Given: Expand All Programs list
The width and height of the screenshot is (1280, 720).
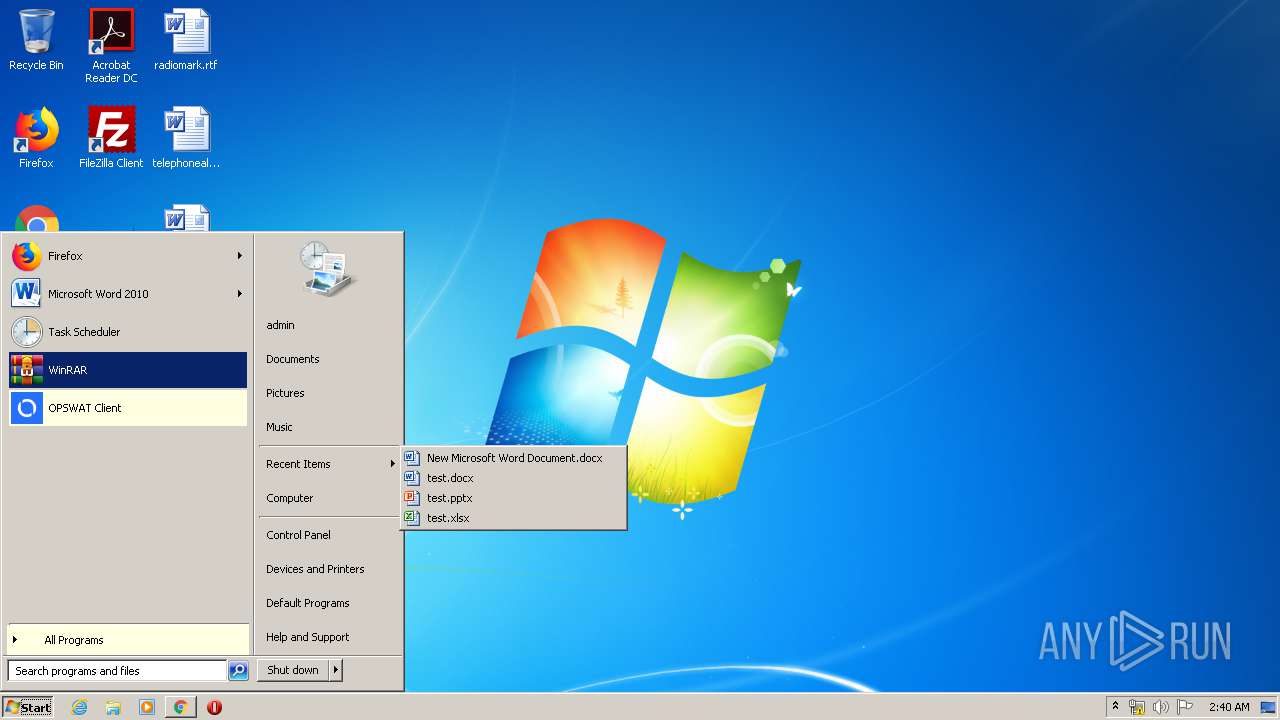Looking at the screenshot, I should [128, 640].
